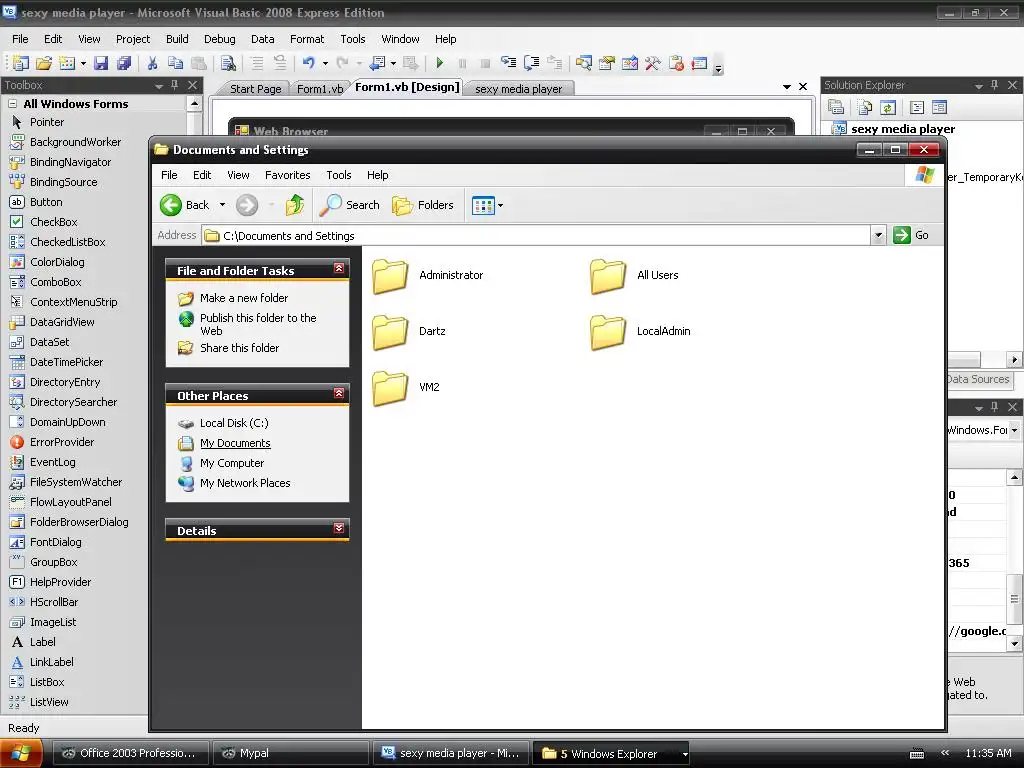Open the Windows Explorer taskbar group dropdown
This screenshot has width=1024, height=768.
pyautogui.click(x=685, y=754)
